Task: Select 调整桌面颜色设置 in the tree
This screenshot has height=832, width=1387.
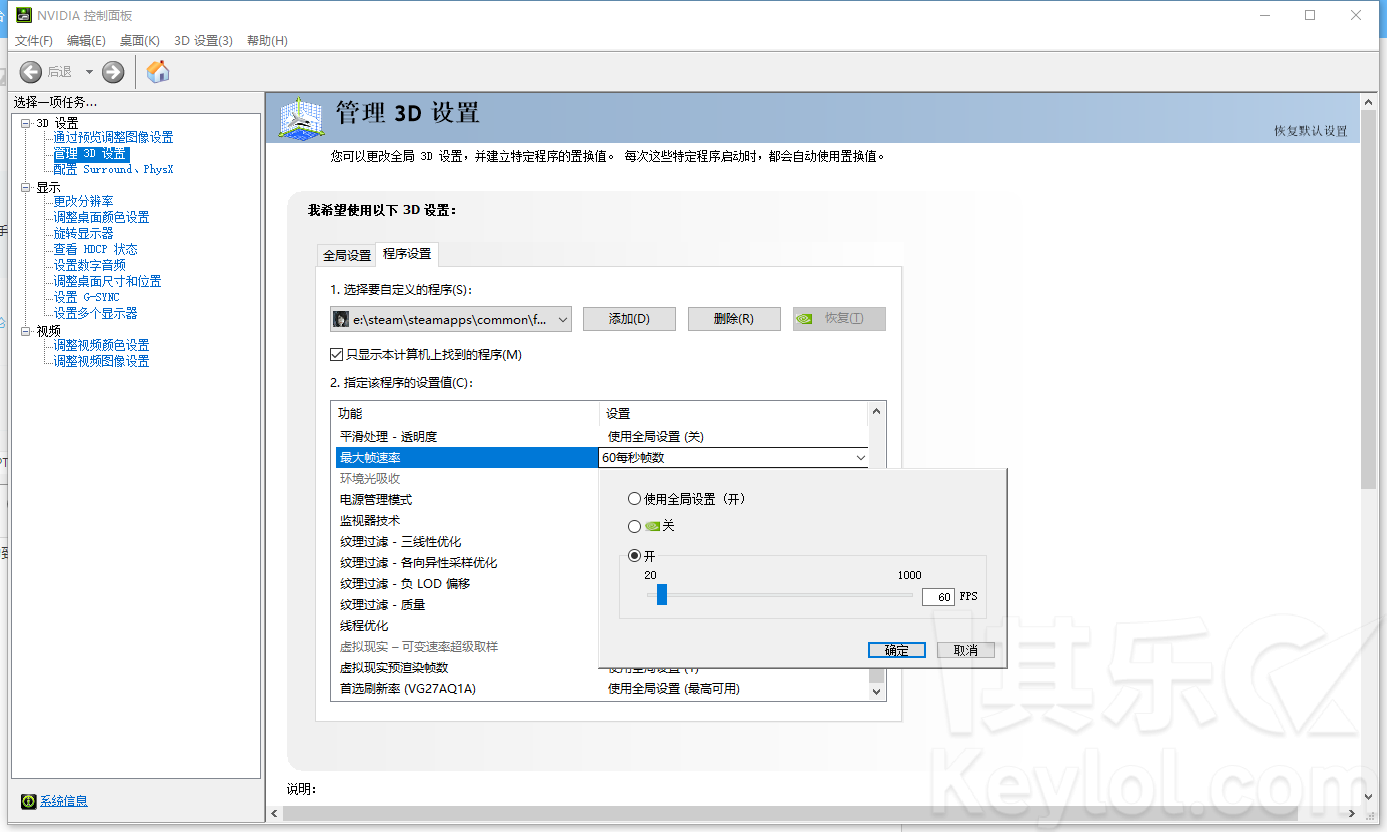Action: [101, 217]
